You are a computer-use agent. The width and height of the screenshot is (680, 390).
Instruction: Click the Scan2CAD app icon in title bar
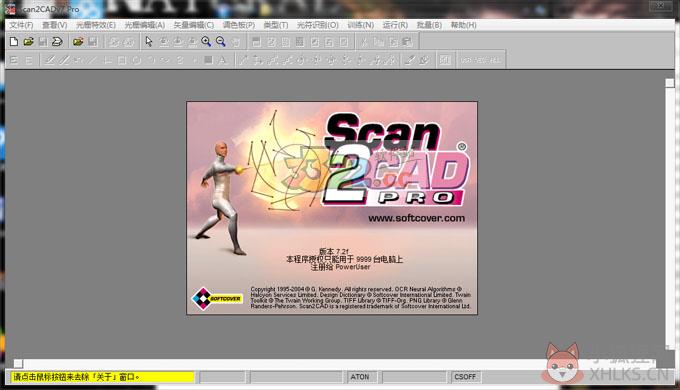[x=11, y=9]
